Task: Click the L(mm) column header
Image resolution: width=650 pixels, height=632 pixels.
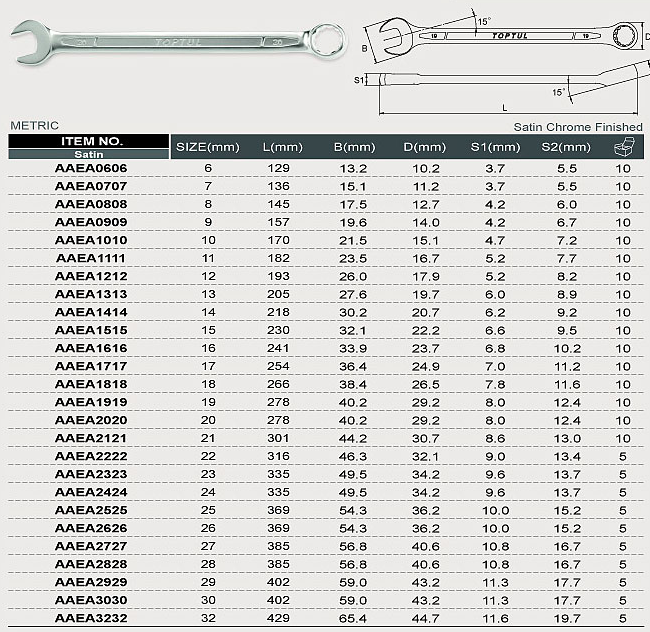Action: click(283, 147)
